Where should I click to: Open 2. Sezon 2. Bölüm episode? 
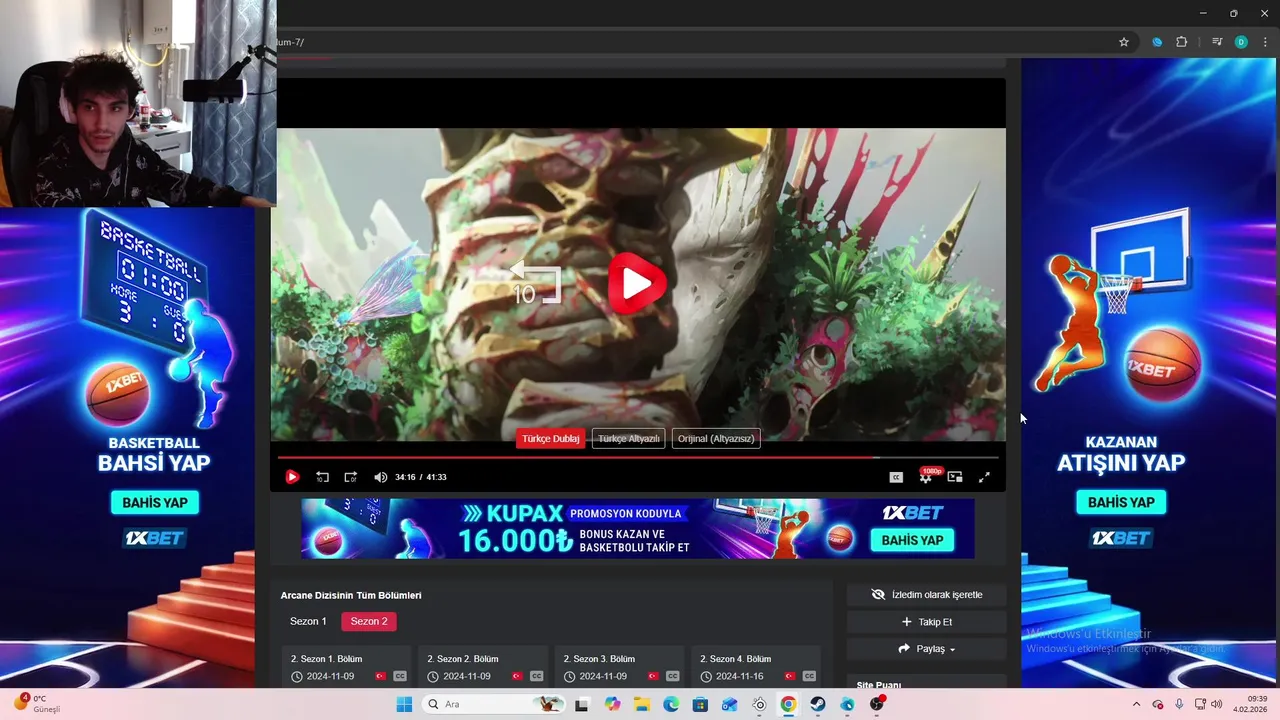(x=483, y=667)
